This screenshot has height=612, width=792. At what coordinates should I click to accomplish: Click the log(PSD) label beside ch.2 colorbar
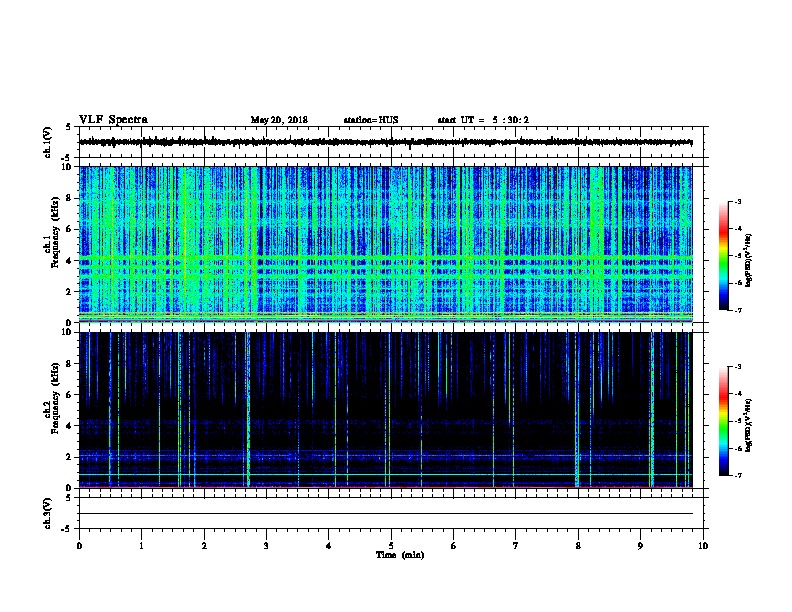748,425
